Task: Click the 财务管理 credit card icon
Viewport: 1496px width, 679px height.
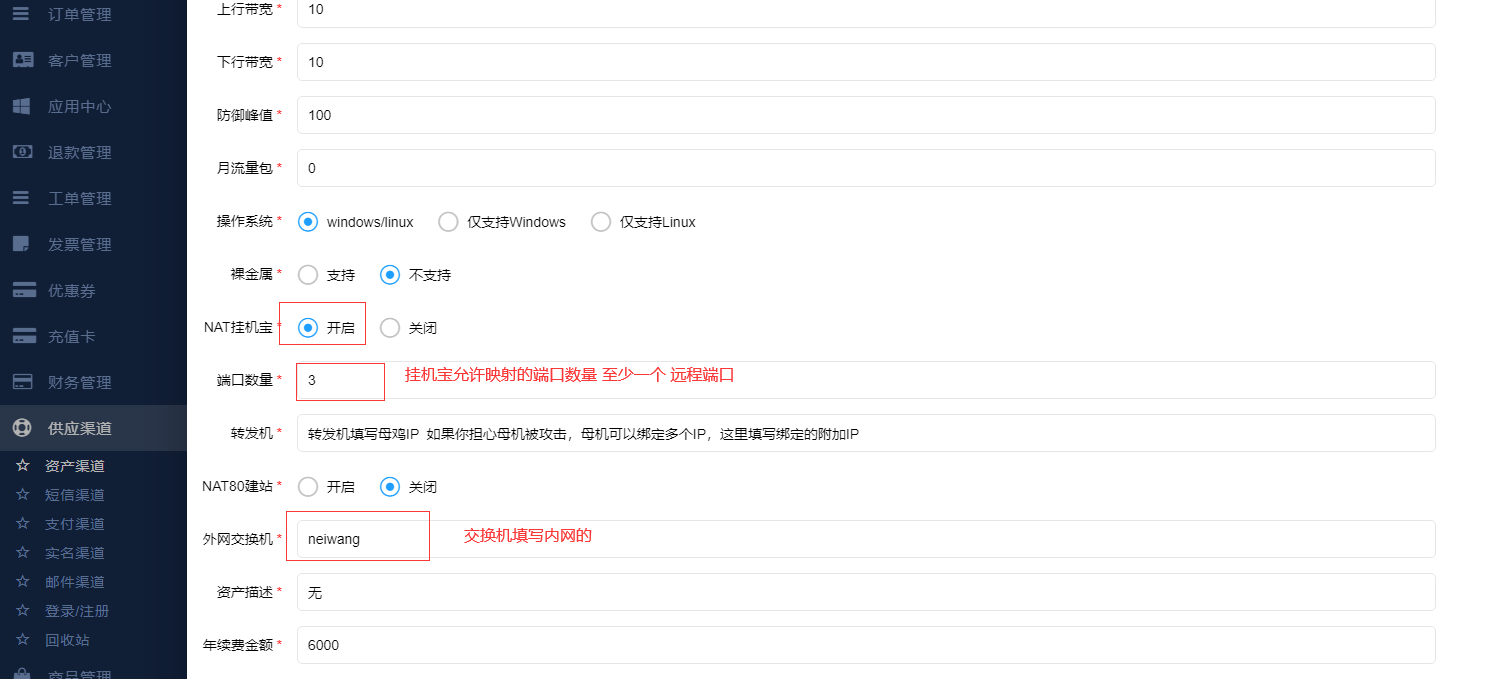Action: pyautogui.click(x=22, y=382)
